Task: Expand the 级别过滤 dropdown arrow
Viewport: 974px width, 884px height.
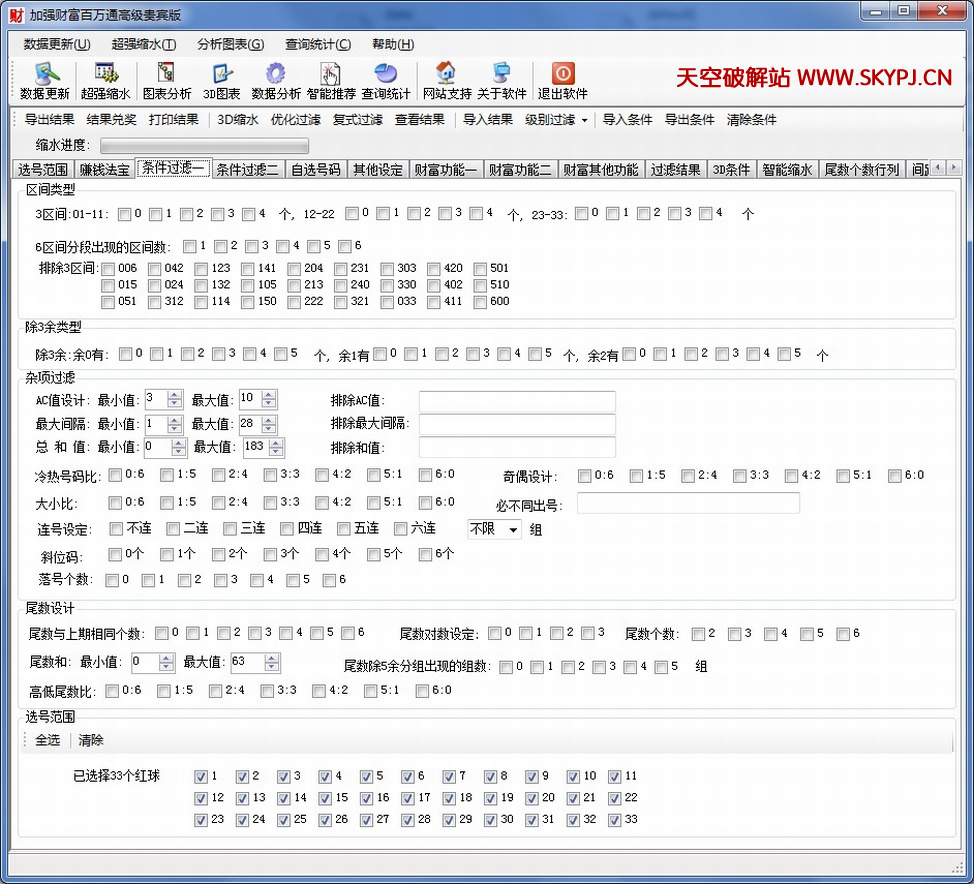Action: 583,120
